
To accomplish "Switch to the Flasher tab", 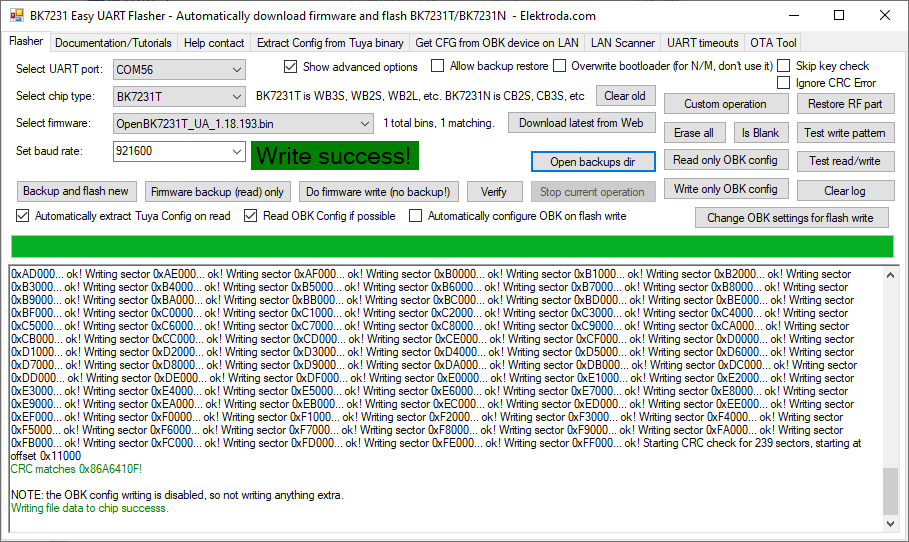I will (26, 41).
